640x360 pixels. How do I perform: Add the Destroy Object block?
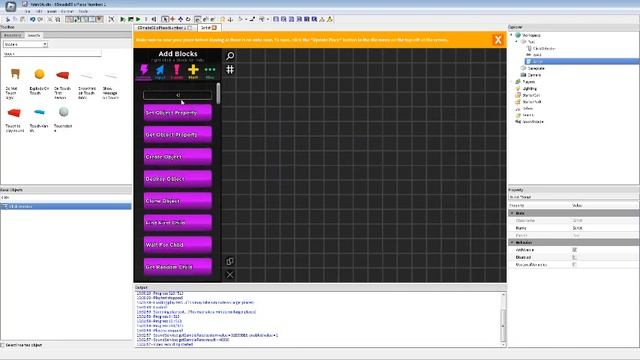(178, 179)
